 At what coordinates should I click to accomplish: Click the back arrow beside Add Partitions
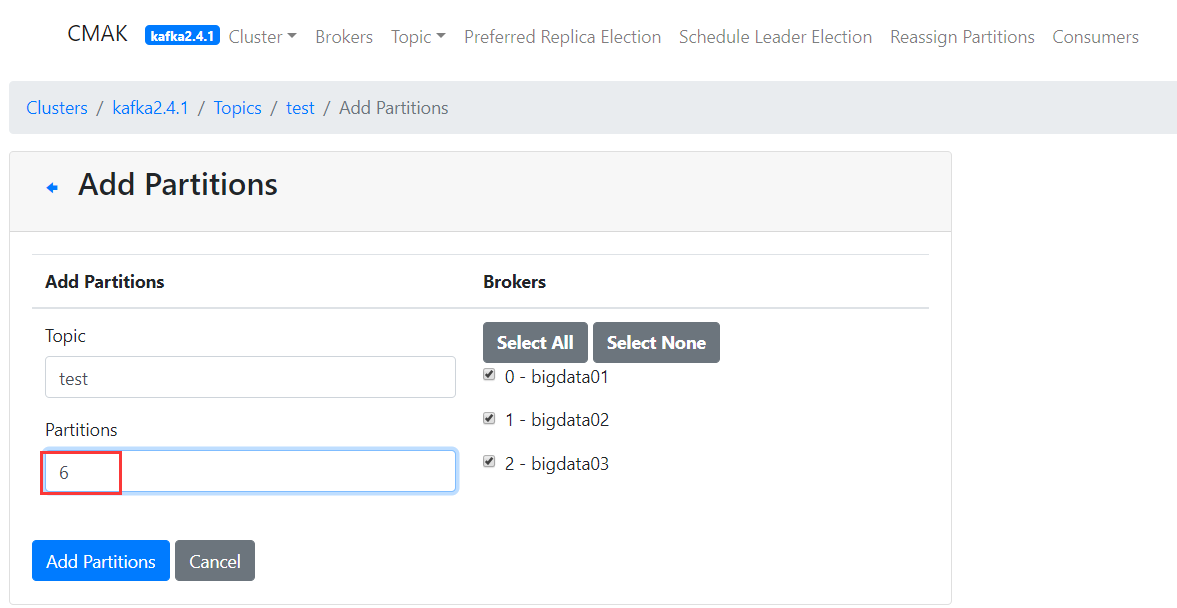click(52, 187)
